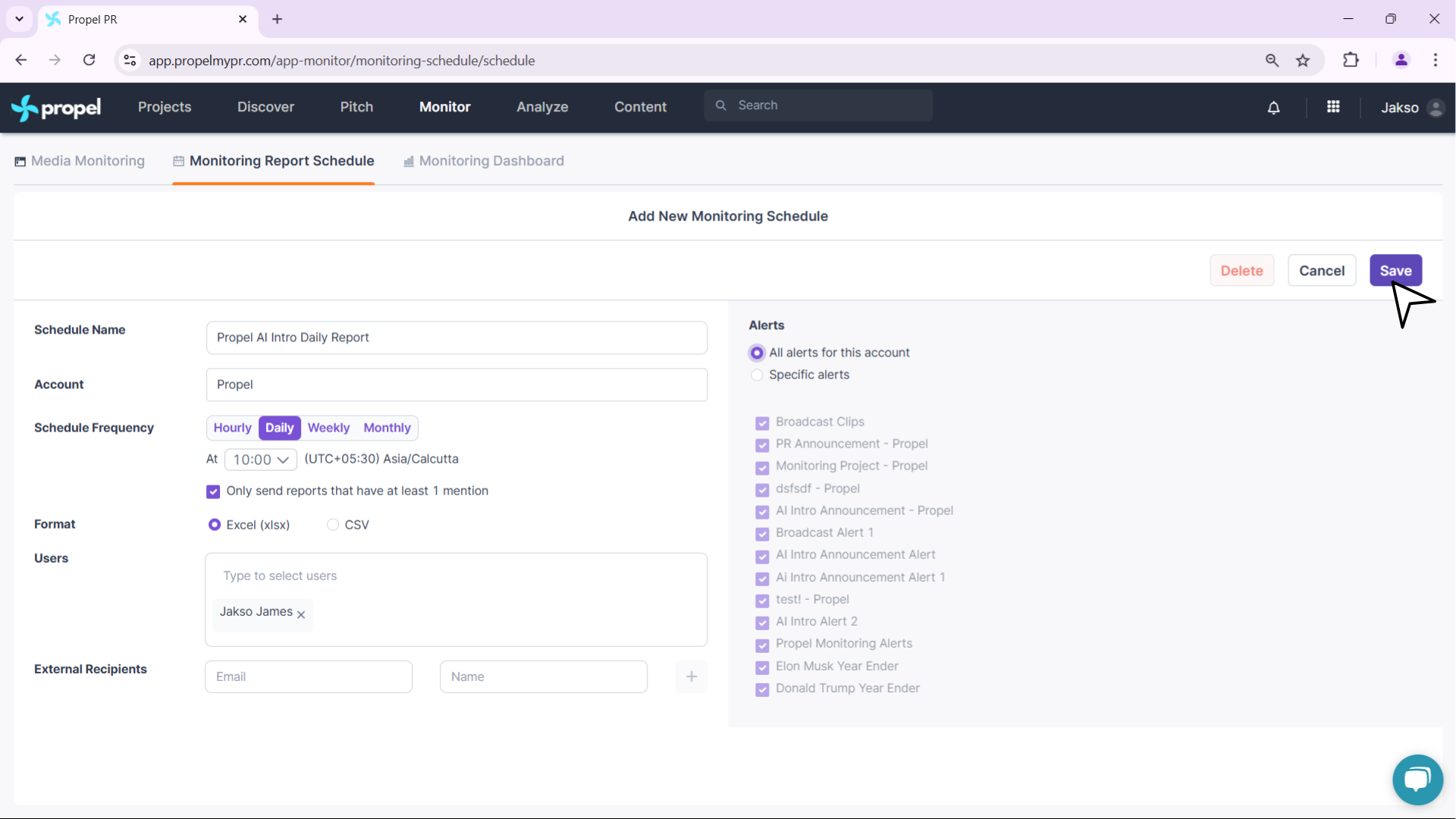Click the browser back arrow

pos(21,60)
